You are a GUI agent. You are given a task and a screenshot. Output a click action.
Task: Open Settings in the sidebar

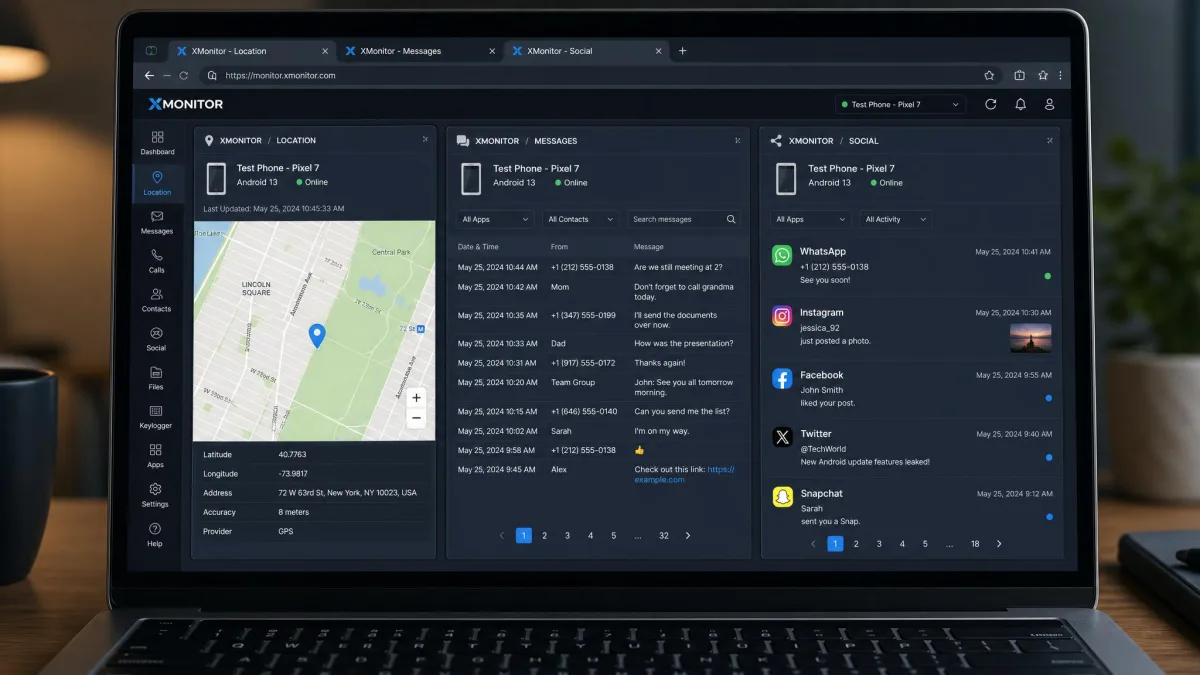tap(157, 495)
